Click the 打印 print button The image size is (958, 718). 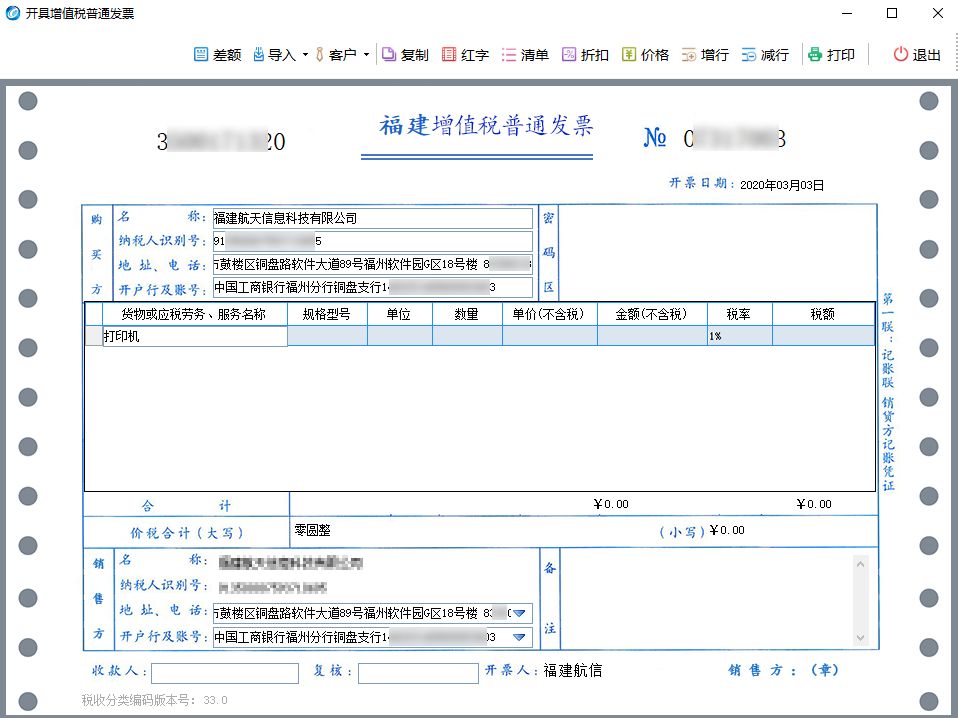[831, 54]
